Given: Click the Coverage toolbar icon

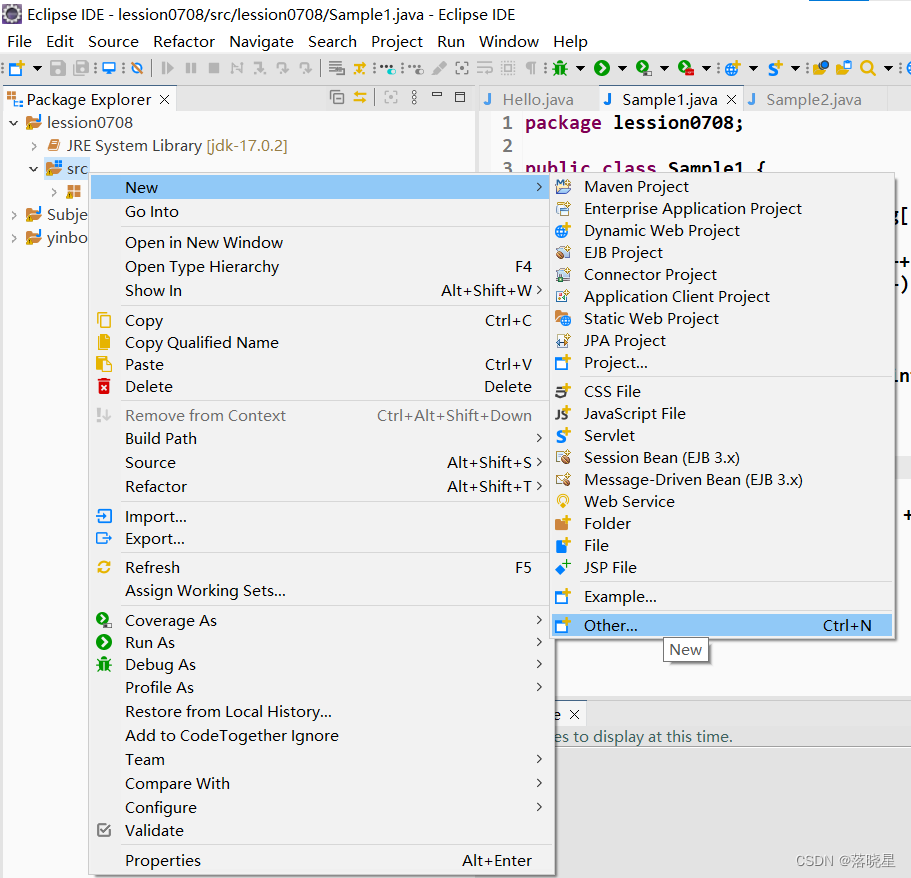Looking at the screenshot, I should tap(644, 68).
